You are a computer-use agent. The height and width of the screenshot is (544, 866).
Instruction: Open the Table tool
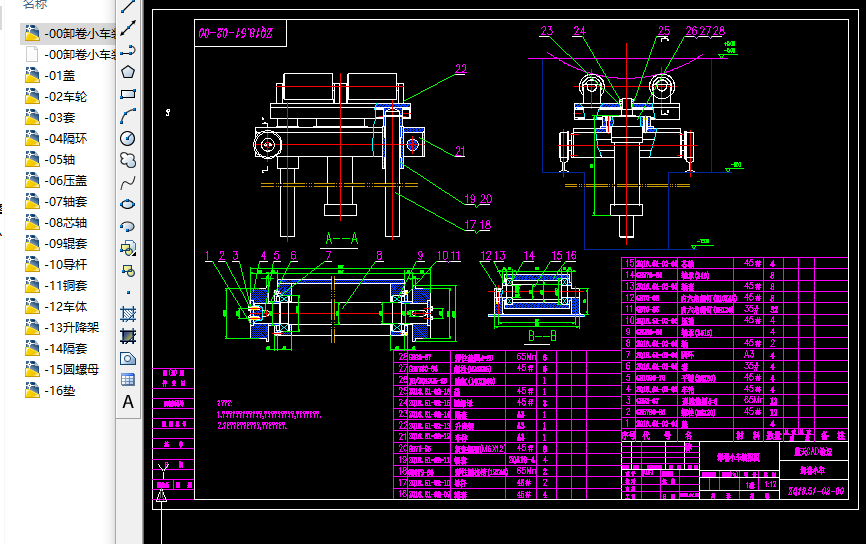tap(128, 380)
